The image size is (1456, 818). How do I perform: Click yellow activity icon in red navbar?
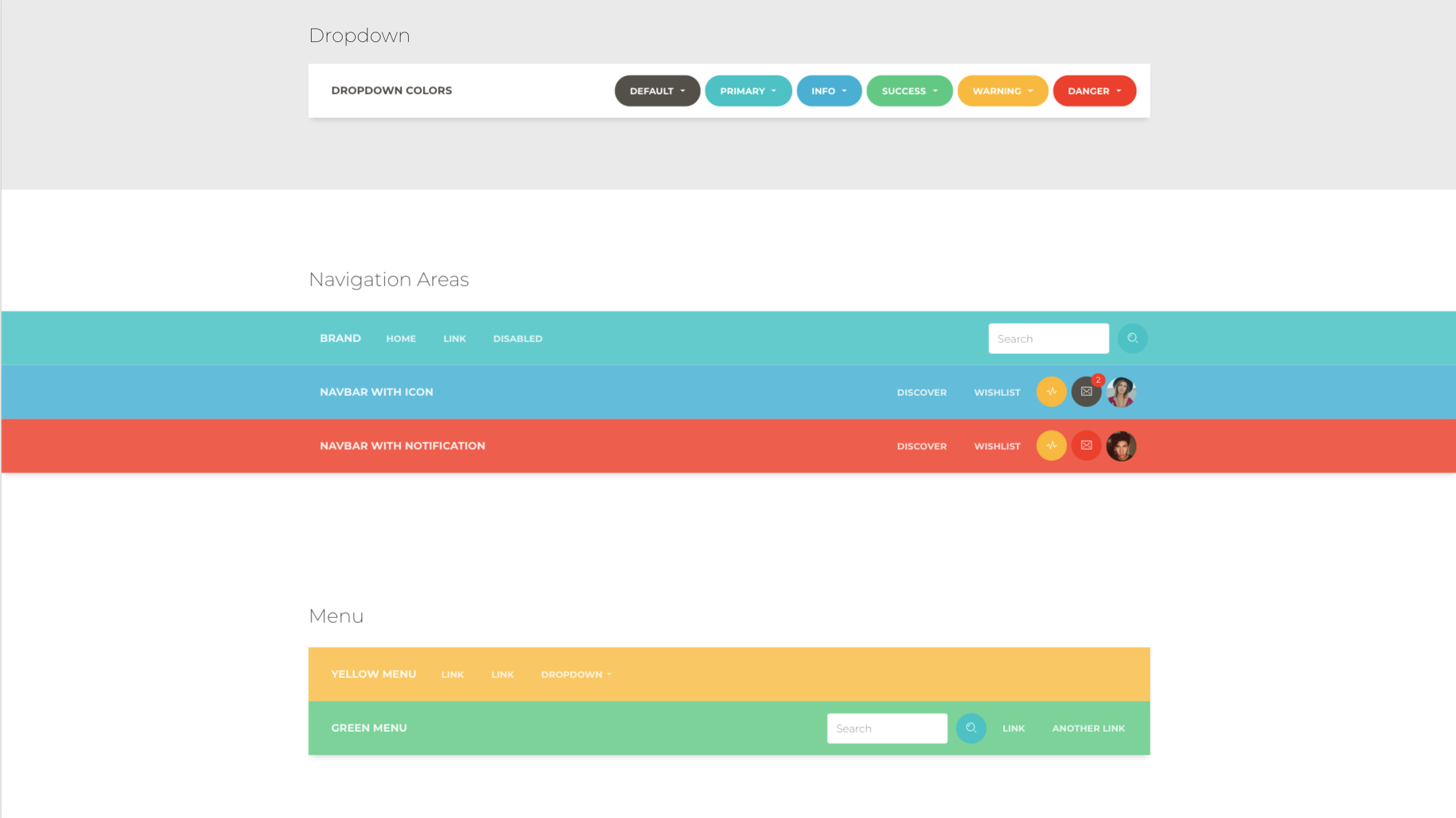tap(1051, 446)
